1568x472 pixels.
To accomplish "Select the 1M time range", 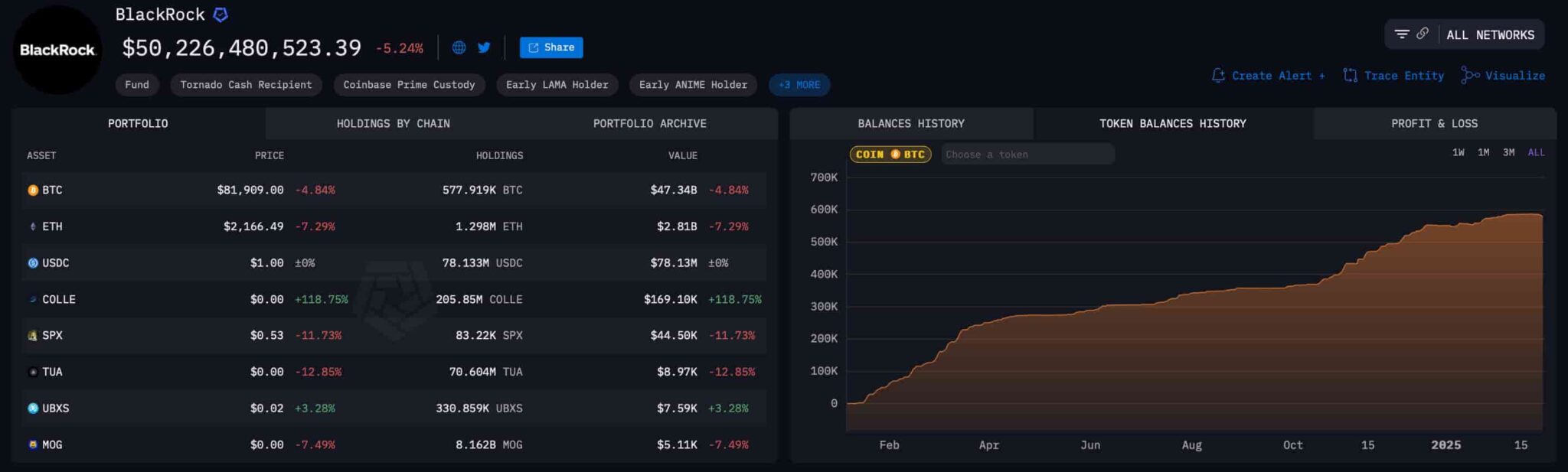I will [1483, 153].
